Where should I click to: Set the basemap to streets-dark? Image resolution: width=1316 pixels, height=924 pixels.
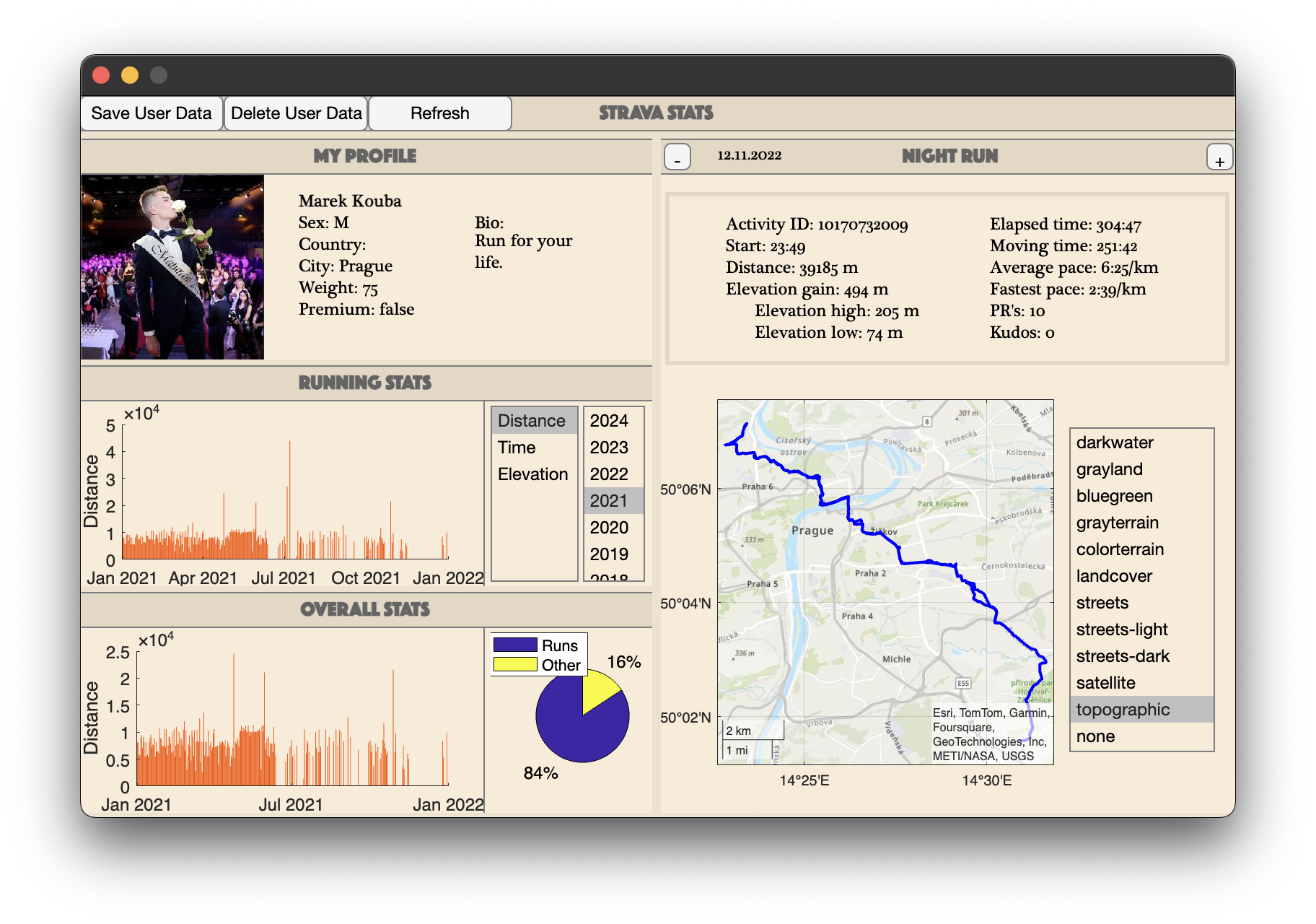pyautogui.click(x=1123, y=656)
